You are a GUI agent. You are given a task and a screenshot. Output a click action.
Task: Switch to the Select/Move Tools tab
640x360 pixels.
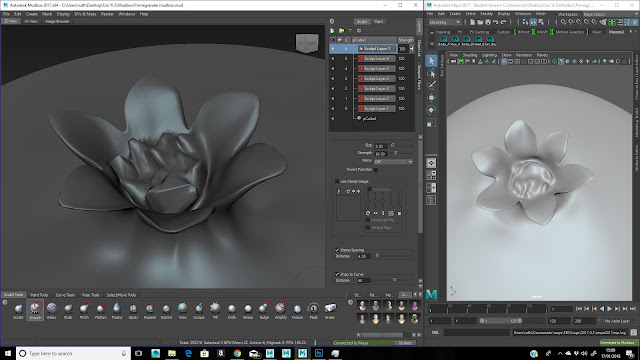click(x=121, y=295)
